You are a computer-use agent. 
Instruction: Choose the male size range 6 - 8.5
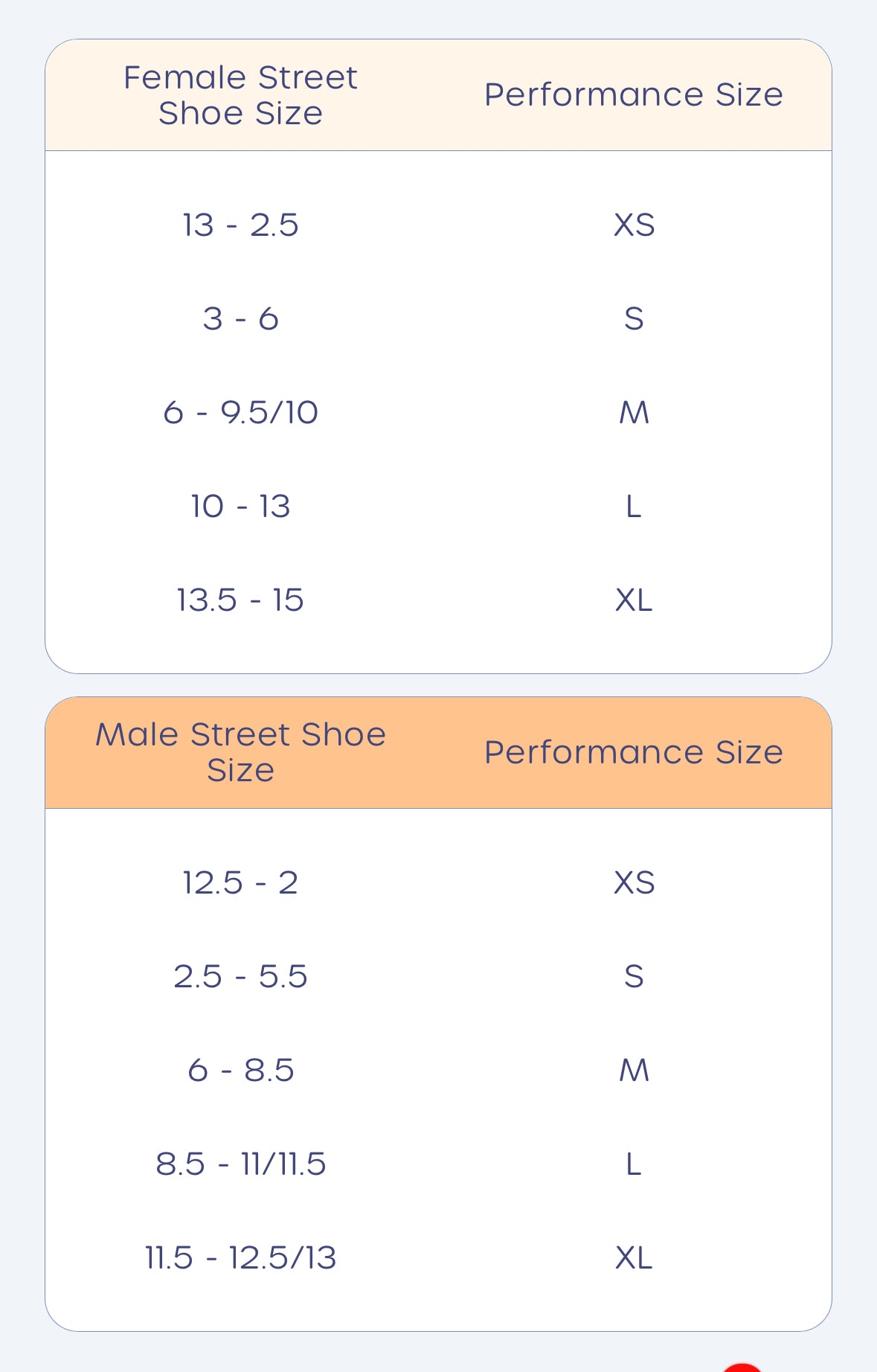(240, 1070)
